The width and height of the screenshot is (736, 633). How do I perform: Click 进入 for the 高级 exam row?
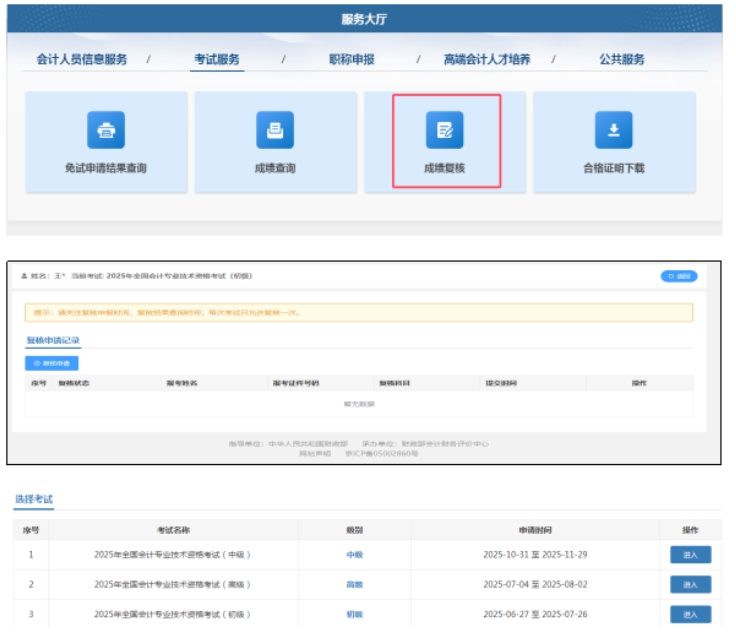coord(690,584)
